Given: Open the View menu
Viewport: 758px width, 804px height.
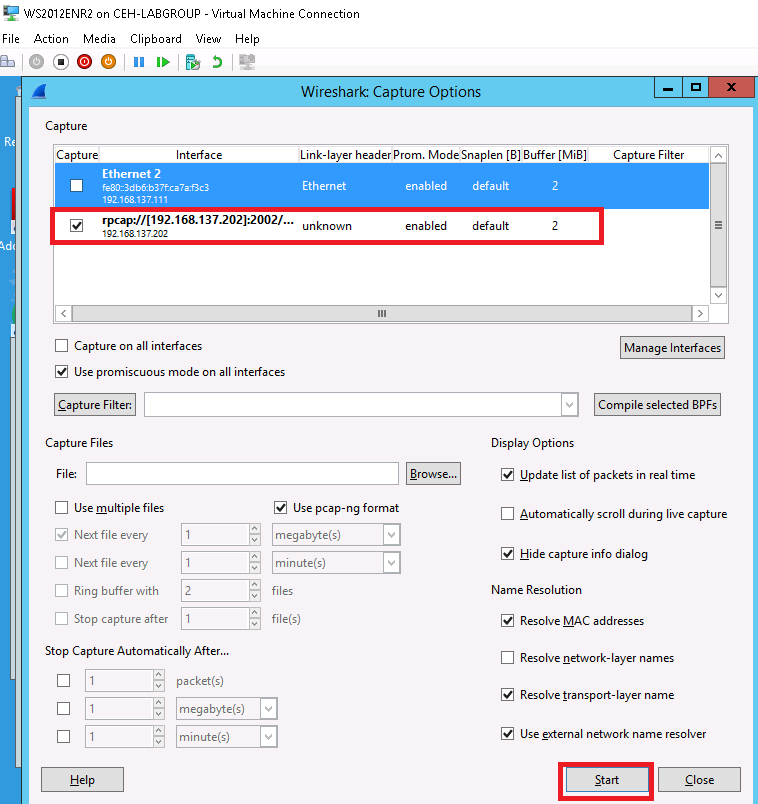Looking at the screenshot, I should (x=208, y=39).
